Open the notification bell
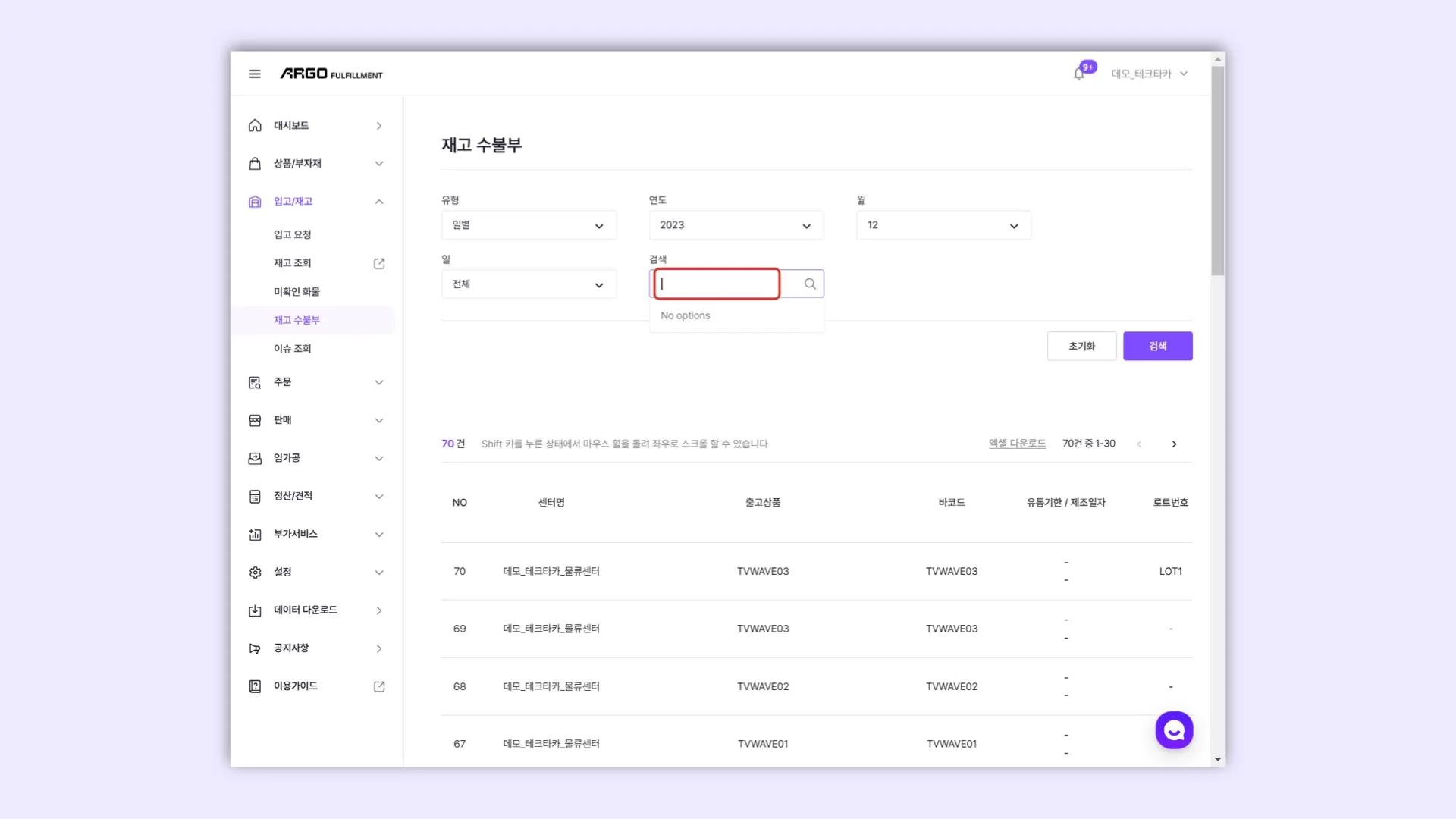 (x=1078, y=74)
